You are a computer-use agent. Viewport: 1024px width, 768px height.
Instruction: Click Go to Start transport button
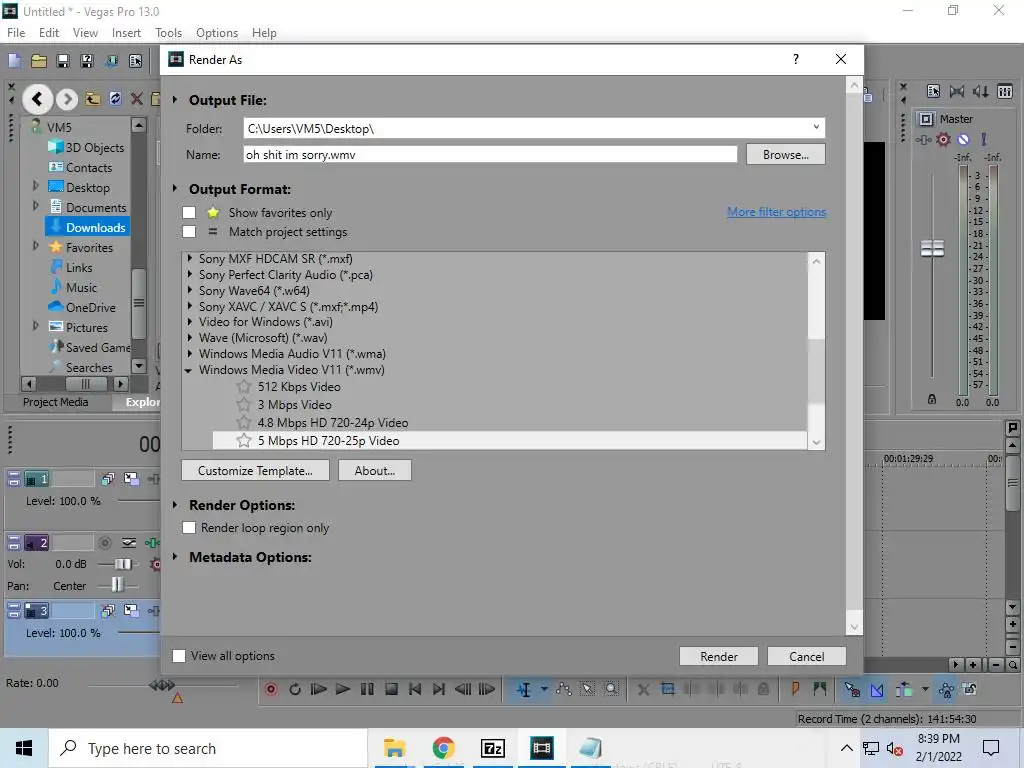(415, 689)
